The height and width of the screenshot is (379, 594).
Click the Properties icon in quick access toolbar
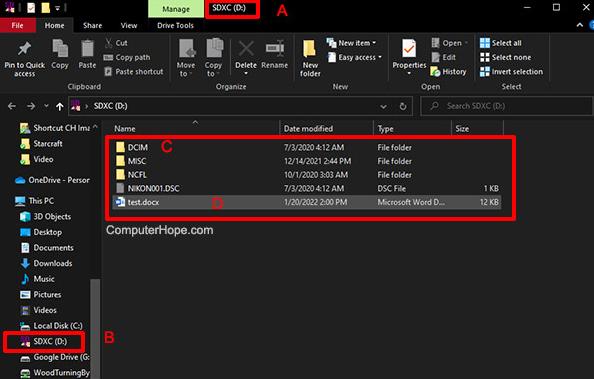31,8
